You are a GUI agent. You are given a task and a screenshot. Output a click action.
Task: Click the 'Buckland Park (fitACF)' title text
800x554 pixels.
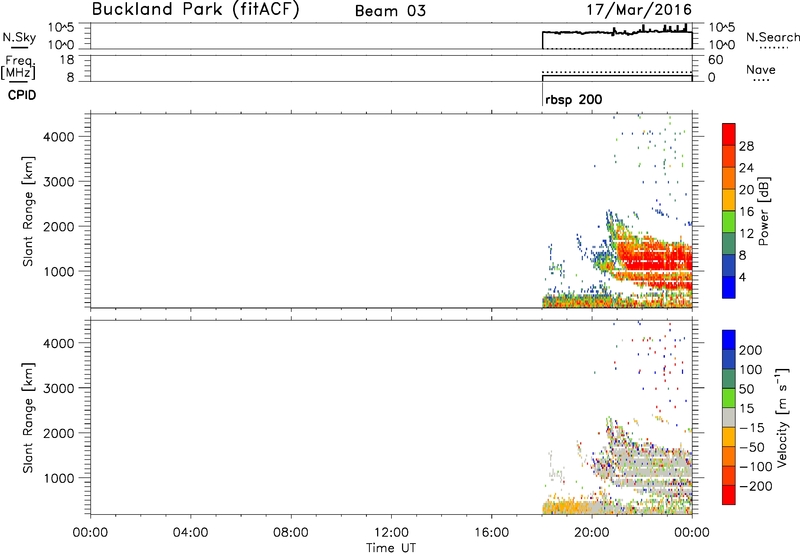pyautogui.click(x=195, y=10)
